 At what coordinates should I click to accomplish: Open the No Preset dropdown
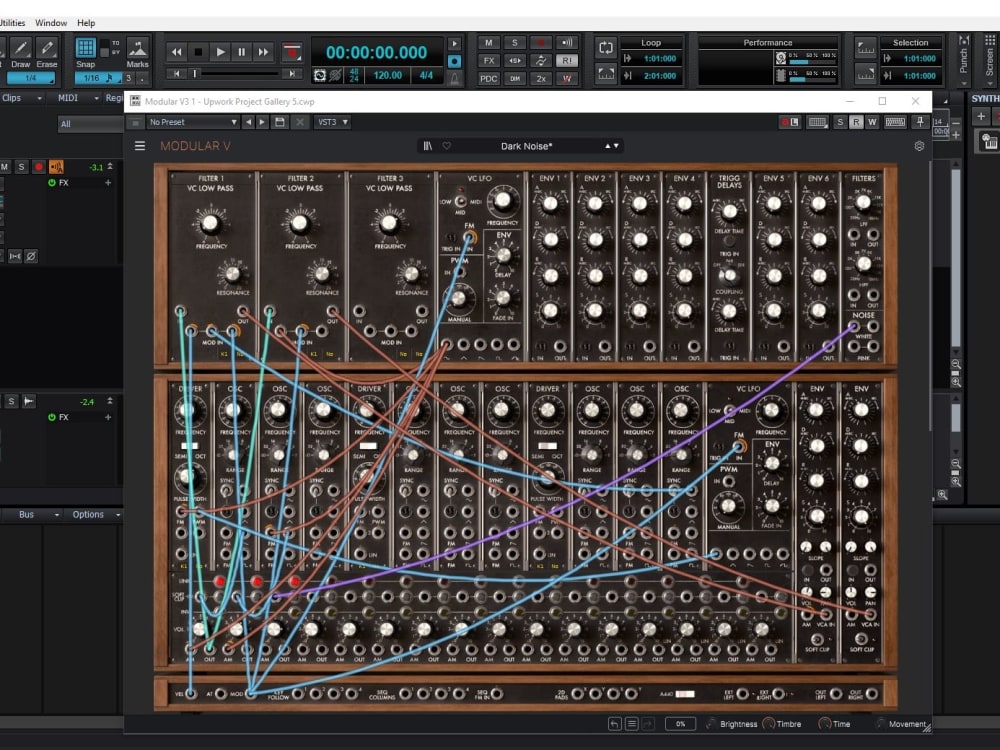[x=193, y=122]
